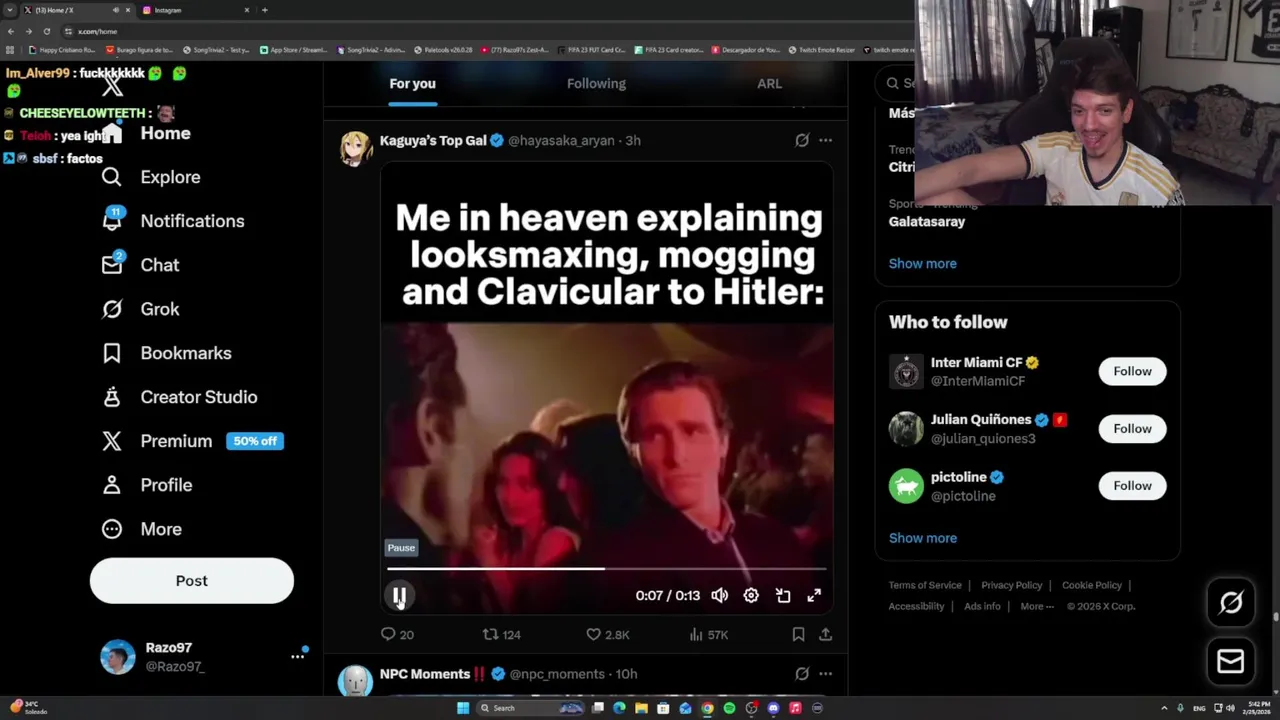Open floating Messages button
The height and width of the screenshot is (720, 1280).
point(1231,661)
